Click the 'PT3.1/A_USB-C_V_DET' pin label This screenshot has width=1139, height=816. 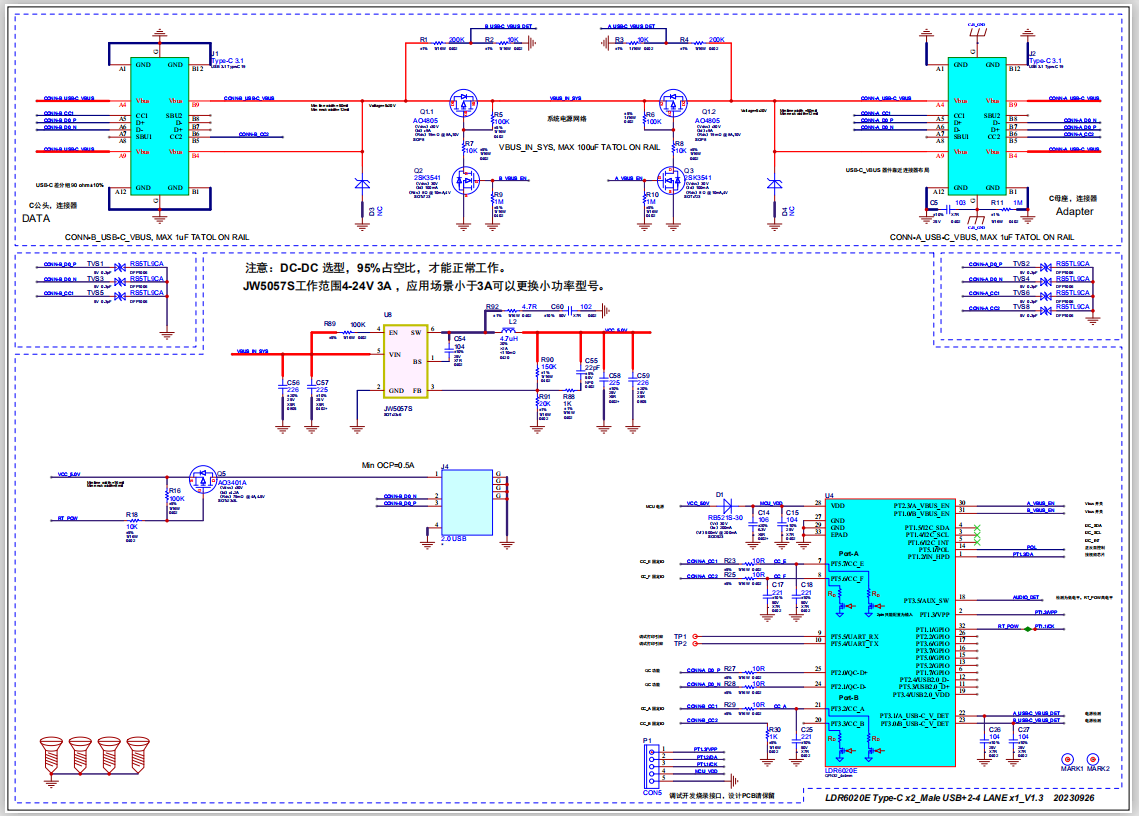[x=915, y=716]
